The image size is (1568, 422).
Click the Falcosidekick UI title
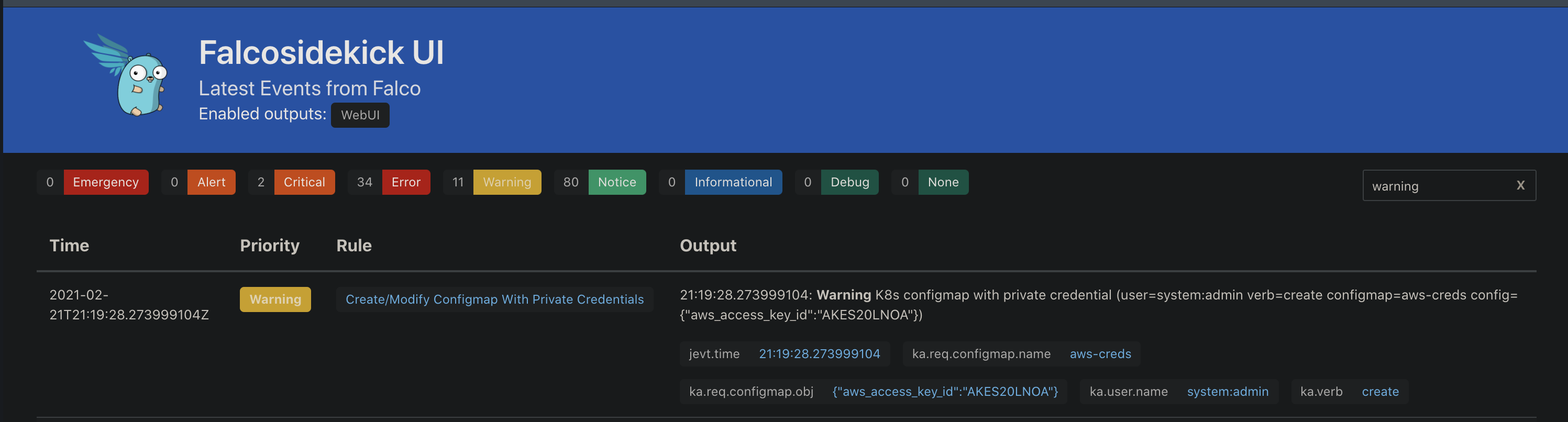(322, 52)
